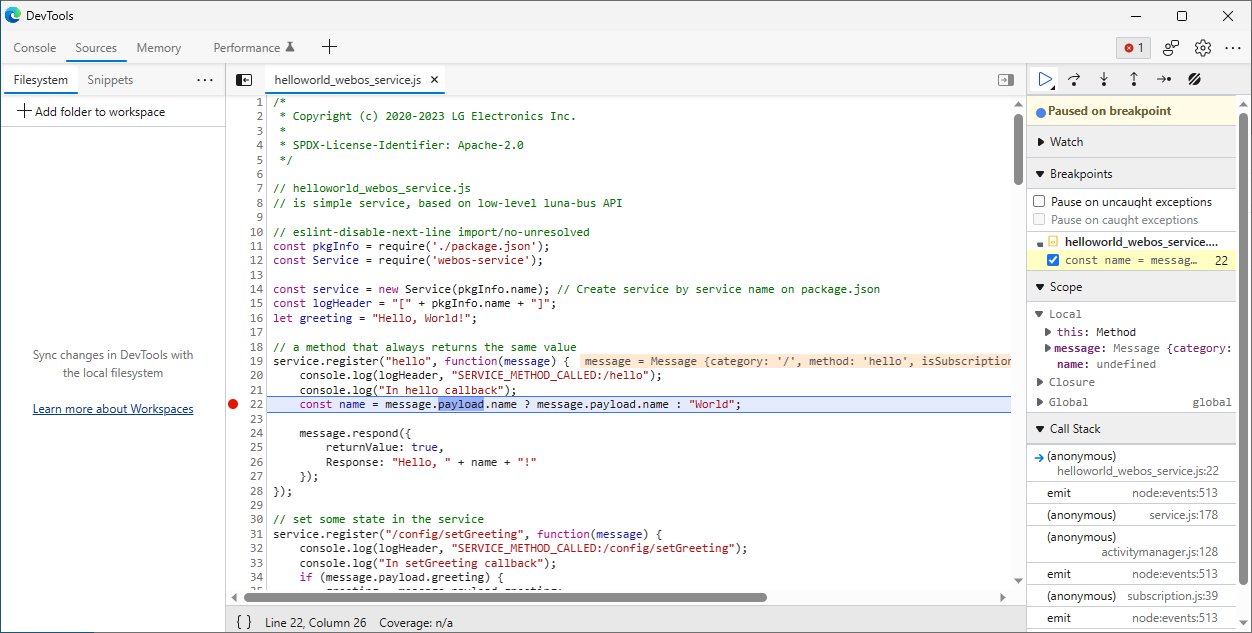Open the Snippets tab
1252x633 pixels.
click(109, 79)
